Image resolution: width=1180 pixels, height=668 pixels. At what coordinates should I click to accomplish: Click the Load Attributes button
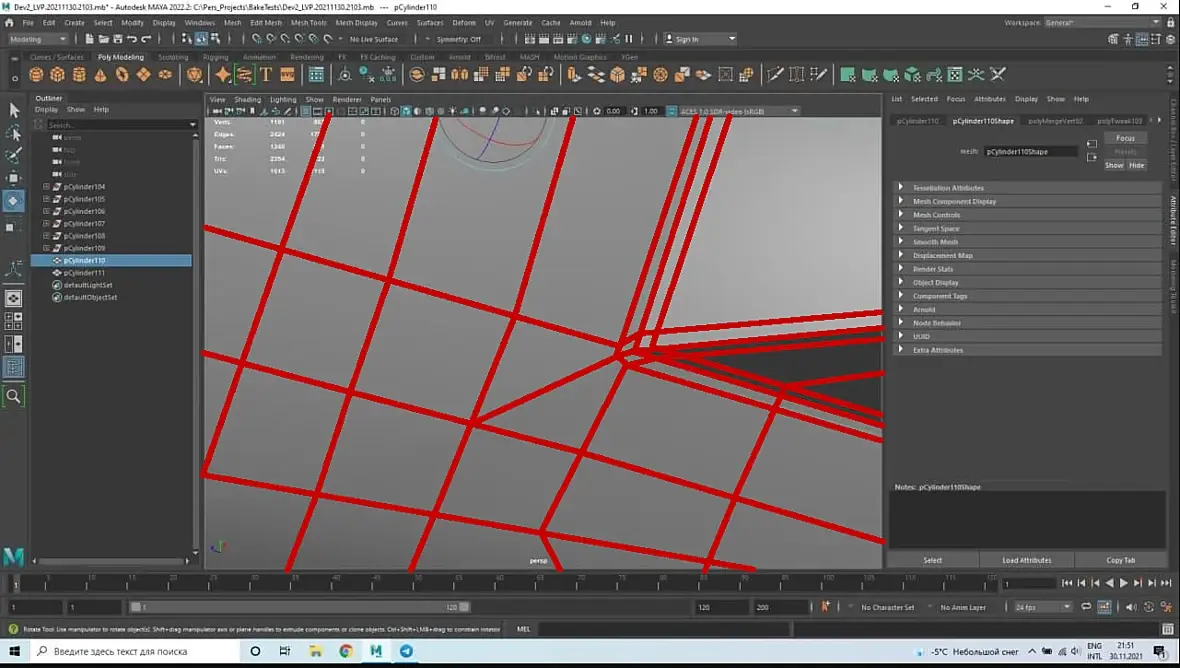[1026, 560]
